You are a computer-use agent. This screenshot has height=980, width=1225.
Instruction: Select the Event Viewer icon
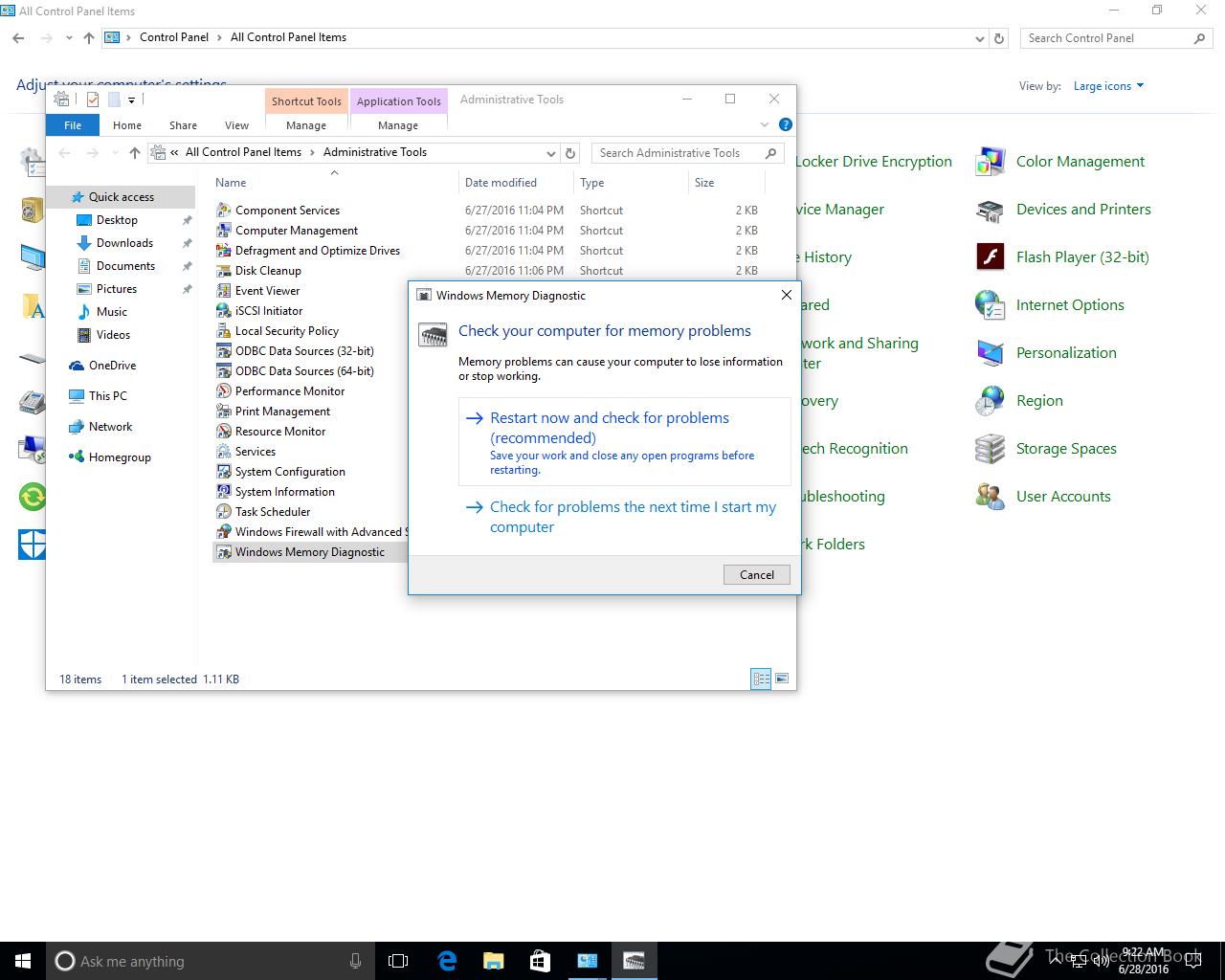[223, 291]
